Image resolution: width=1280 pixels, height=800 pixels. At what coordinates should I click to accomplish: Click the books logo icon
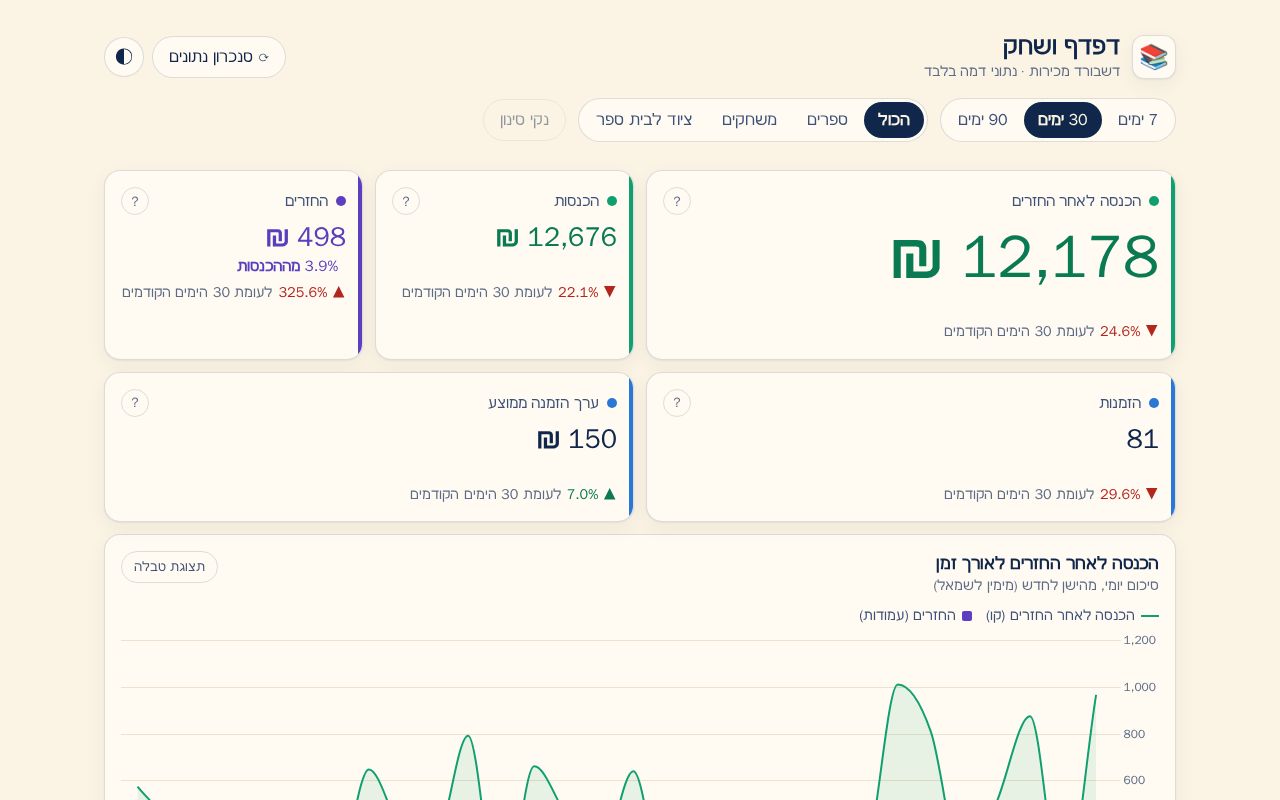tap(1154, 57)
